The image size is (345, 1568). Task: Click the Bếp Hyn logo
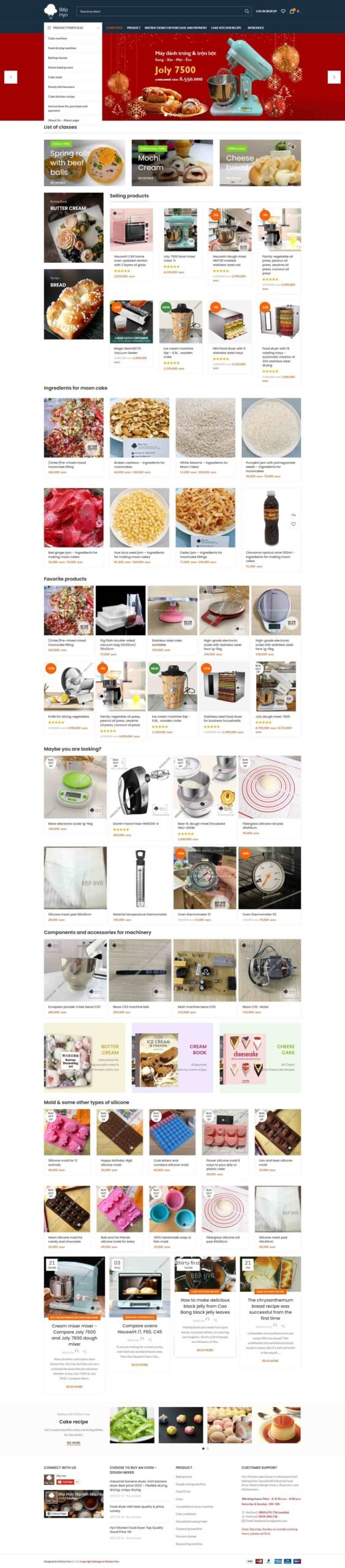(x=57, y=11)
